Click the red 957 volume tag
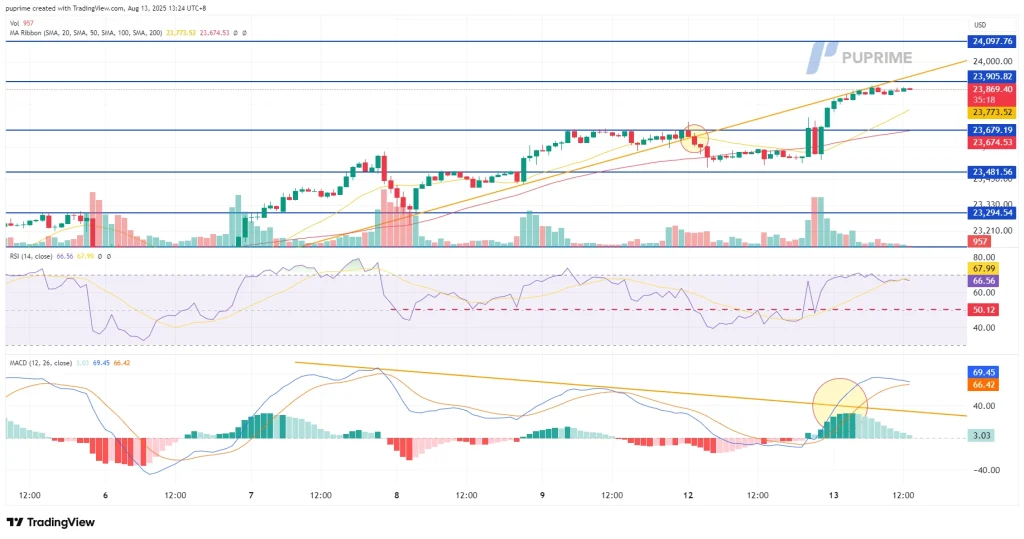This screenshot has width=1024, height=539. coord(980,242)
